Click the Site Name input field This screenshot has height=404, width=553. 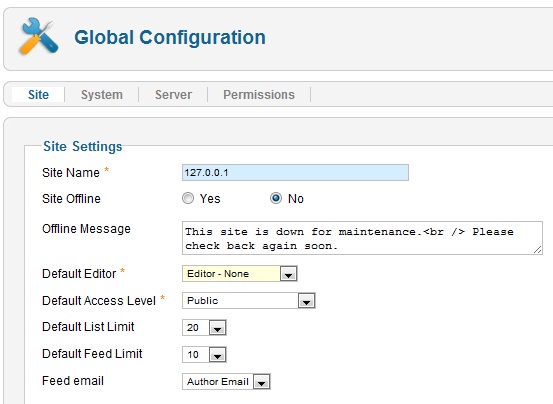click(x=295, y=172)
